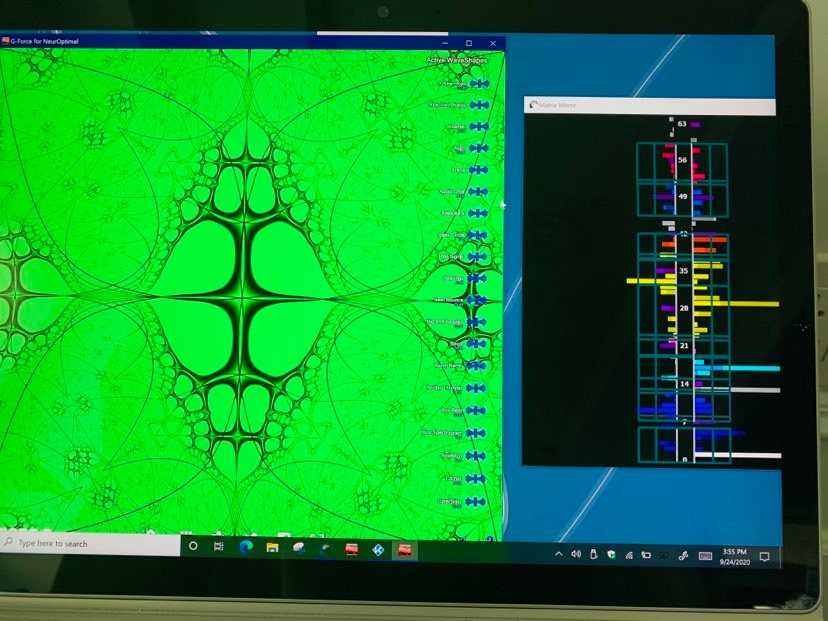Screen dimensions: 828x621
Task: Open the Kodi diamond icon on taskbar
Action: [378, 550]
